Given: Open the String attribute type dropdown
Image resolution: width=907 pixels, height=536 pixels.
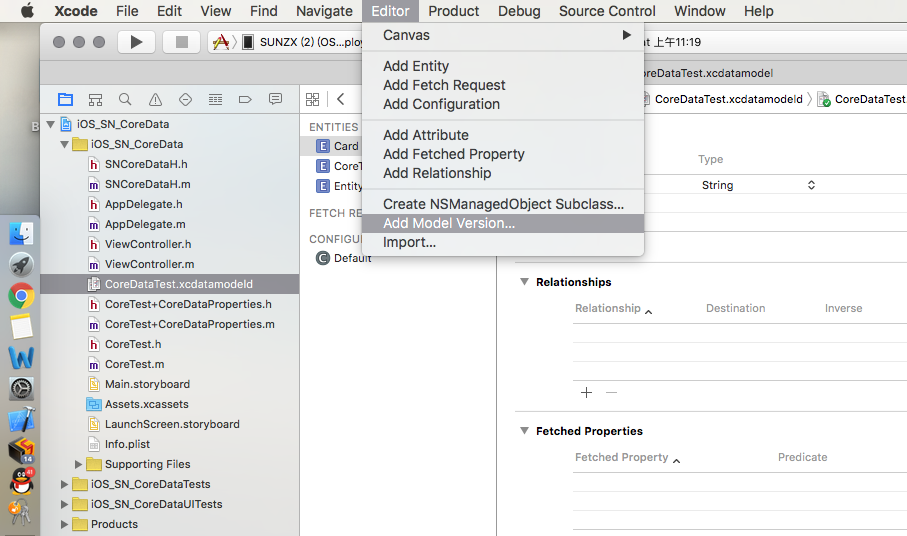Looking at the screenshot, I should click(x=758, y=185).
